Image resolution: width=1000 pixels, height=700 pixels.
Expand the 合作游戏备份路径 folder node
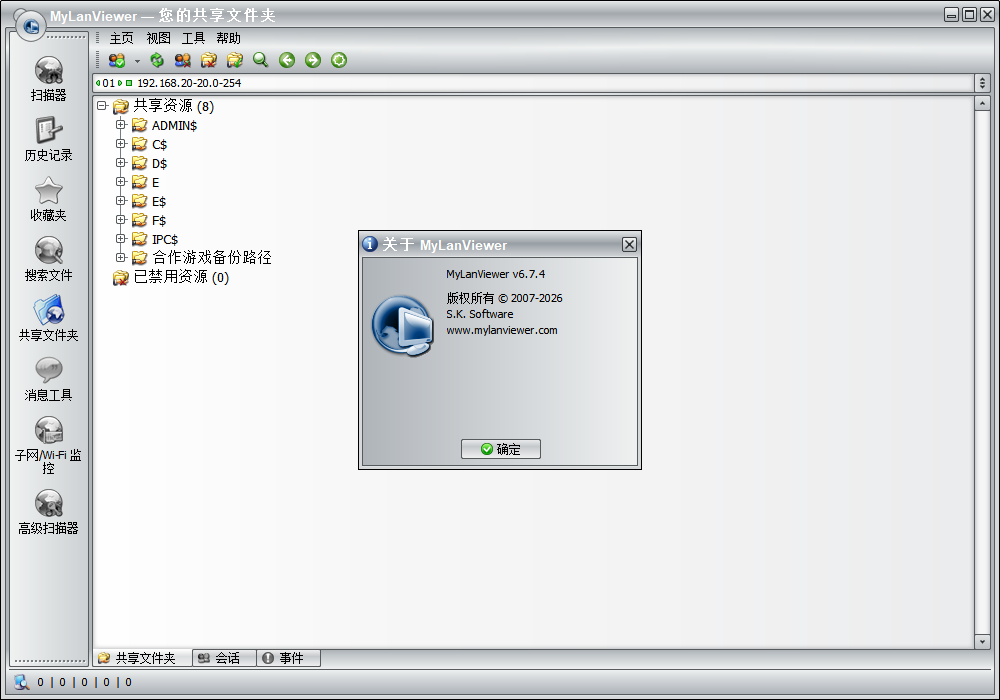point(121,258)
